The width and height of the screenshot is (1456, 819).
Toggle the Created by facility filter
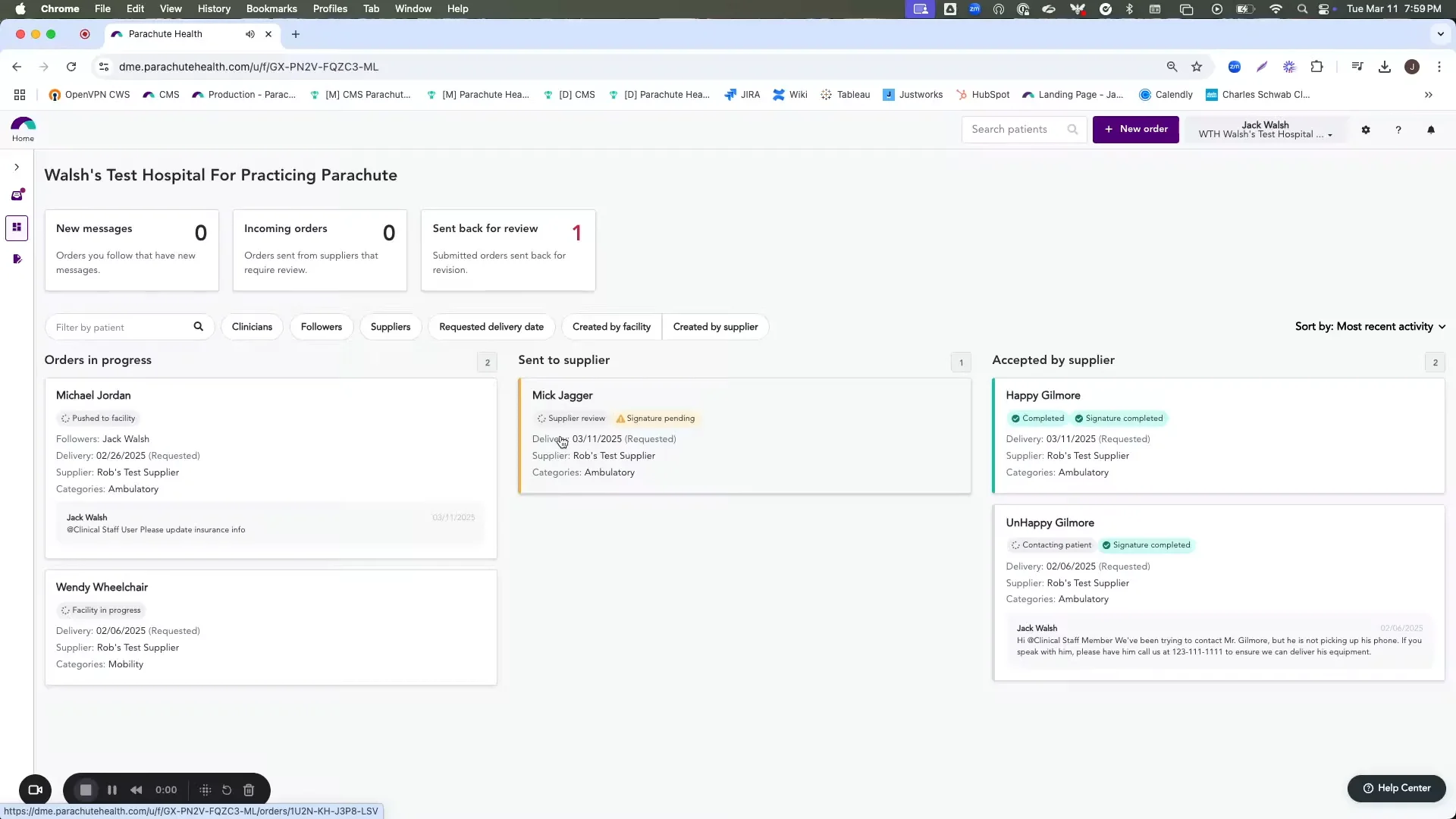pyautogui.click(x=611, y=327)
